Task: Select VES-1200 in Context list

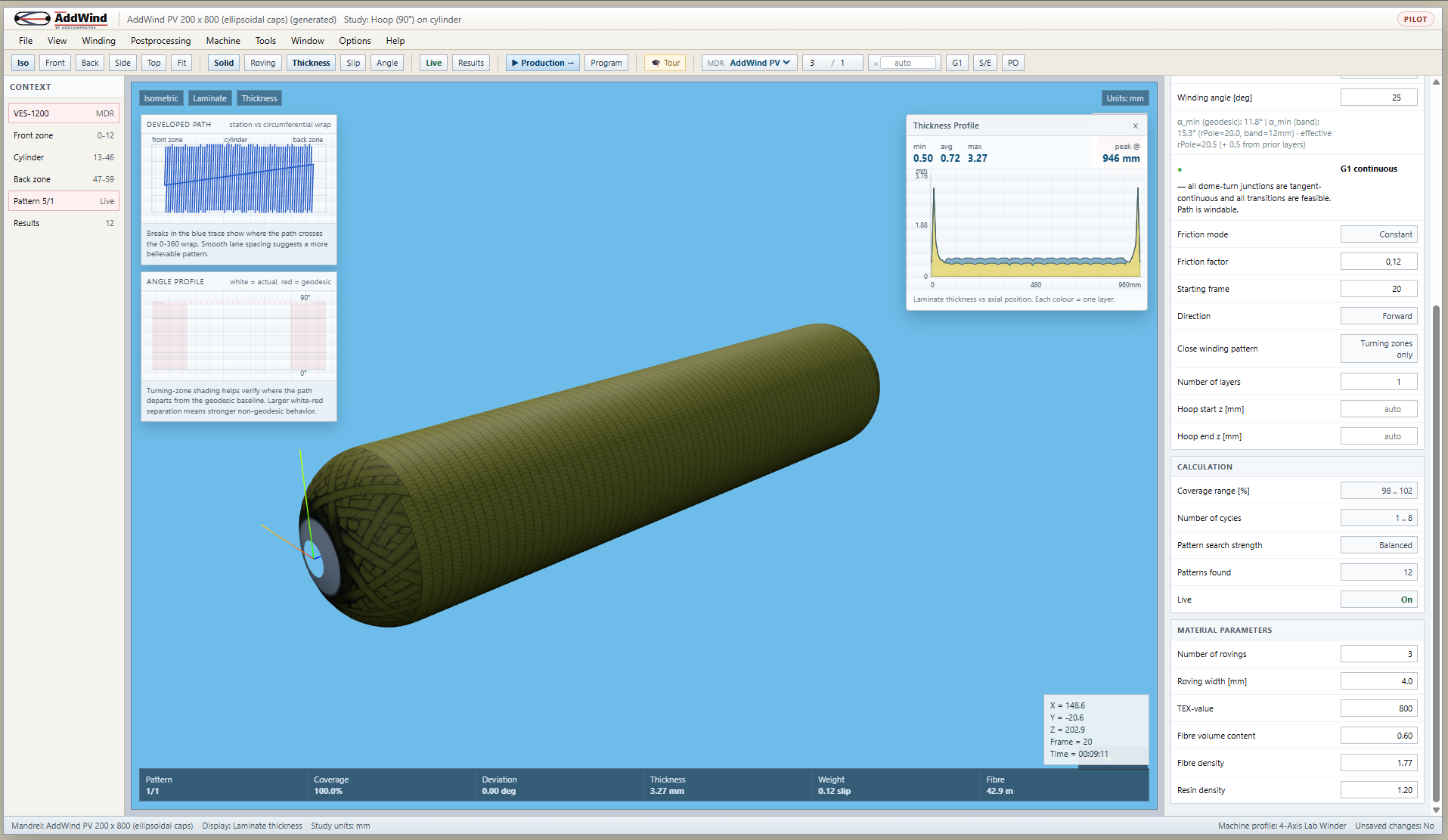Action: 64,113
